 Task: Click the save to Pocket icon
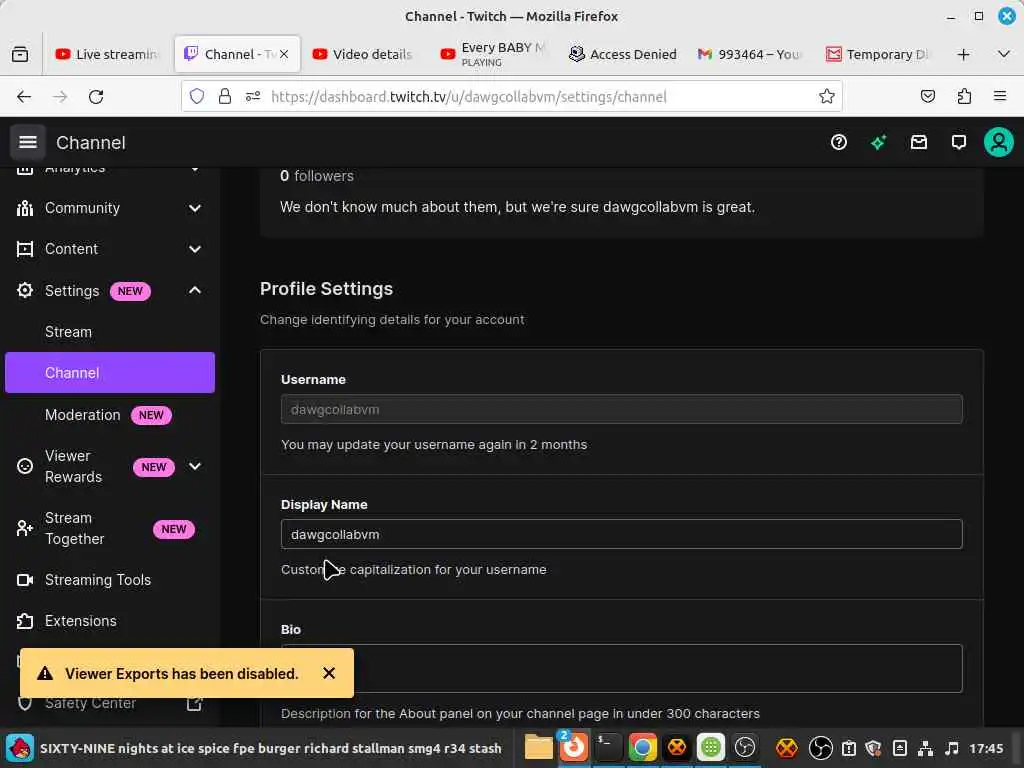click(927, 97)
